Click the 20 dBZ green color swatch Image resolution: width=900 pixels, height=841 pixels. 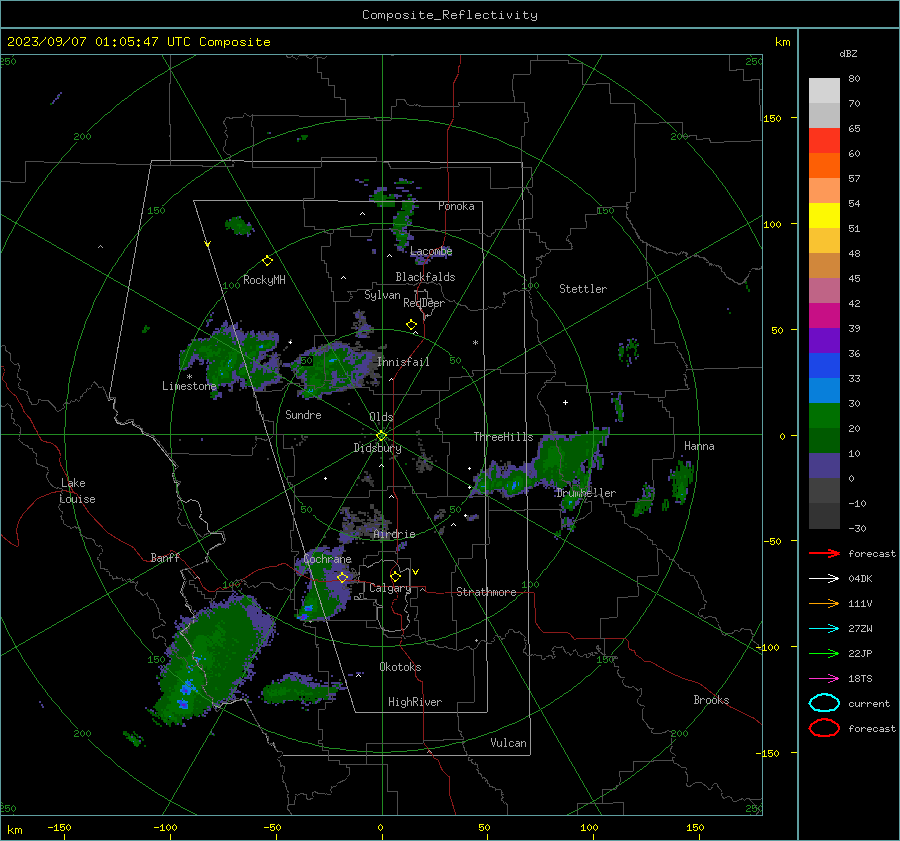(824, 440)
